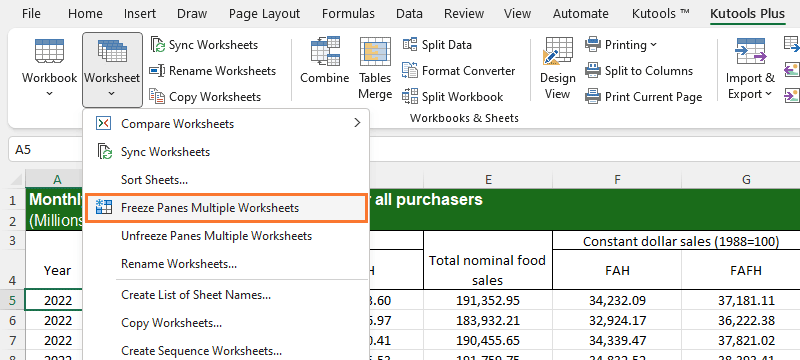Expand the Compare Worksheets submenu arrow
The width and height of the screenshot is (800, 360).
click(x=357, y=123)
